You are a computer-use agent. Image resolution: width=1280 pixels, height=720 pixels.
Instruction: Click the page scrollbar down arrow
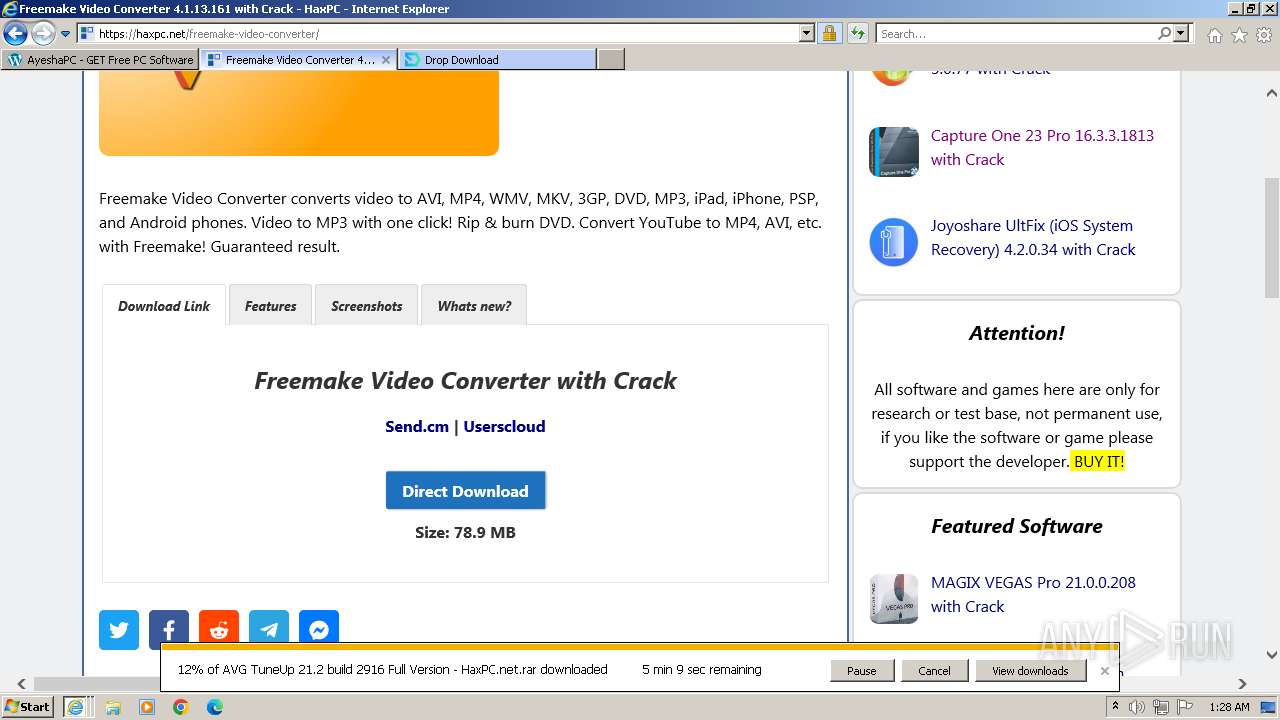[x=1271, y=655]
